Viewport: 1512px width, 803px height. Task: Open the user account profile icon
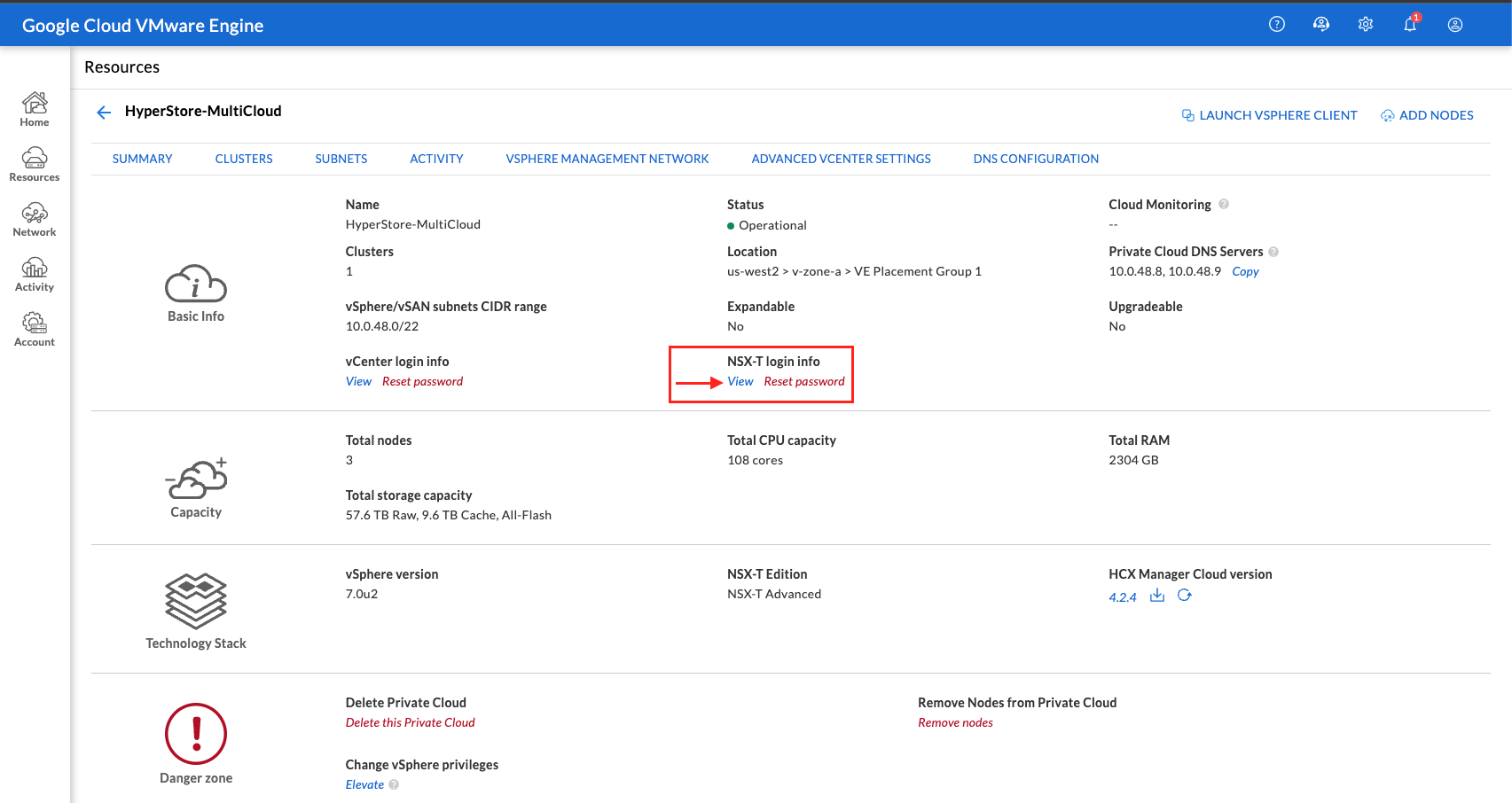pyautogui.click(x=1455, y=24)
